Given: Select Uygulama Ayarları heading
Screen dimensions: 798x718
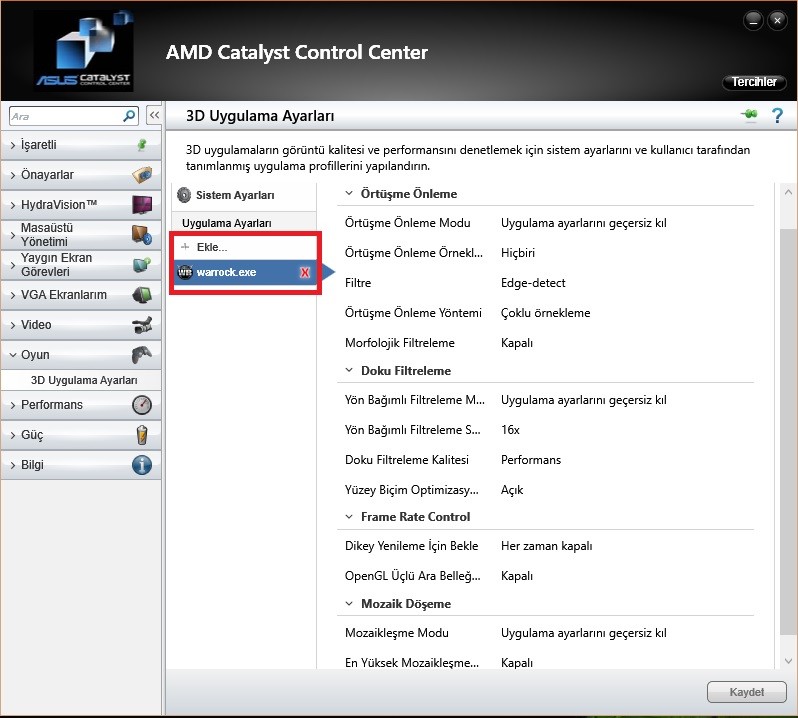Looking at the screenshot, I should (x=226, y=223).
